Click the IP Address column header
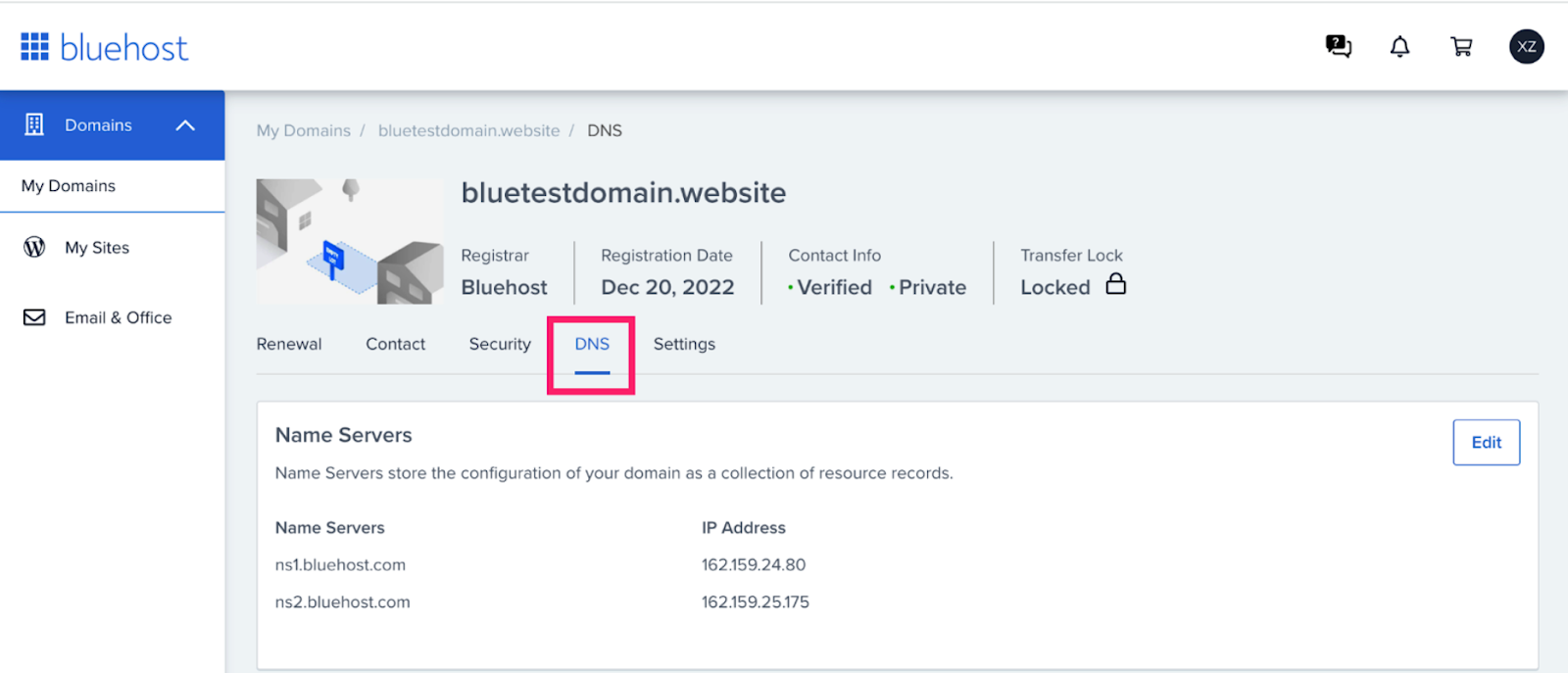This screenshot has height=673, width=1568. click(x=744, y=527)
